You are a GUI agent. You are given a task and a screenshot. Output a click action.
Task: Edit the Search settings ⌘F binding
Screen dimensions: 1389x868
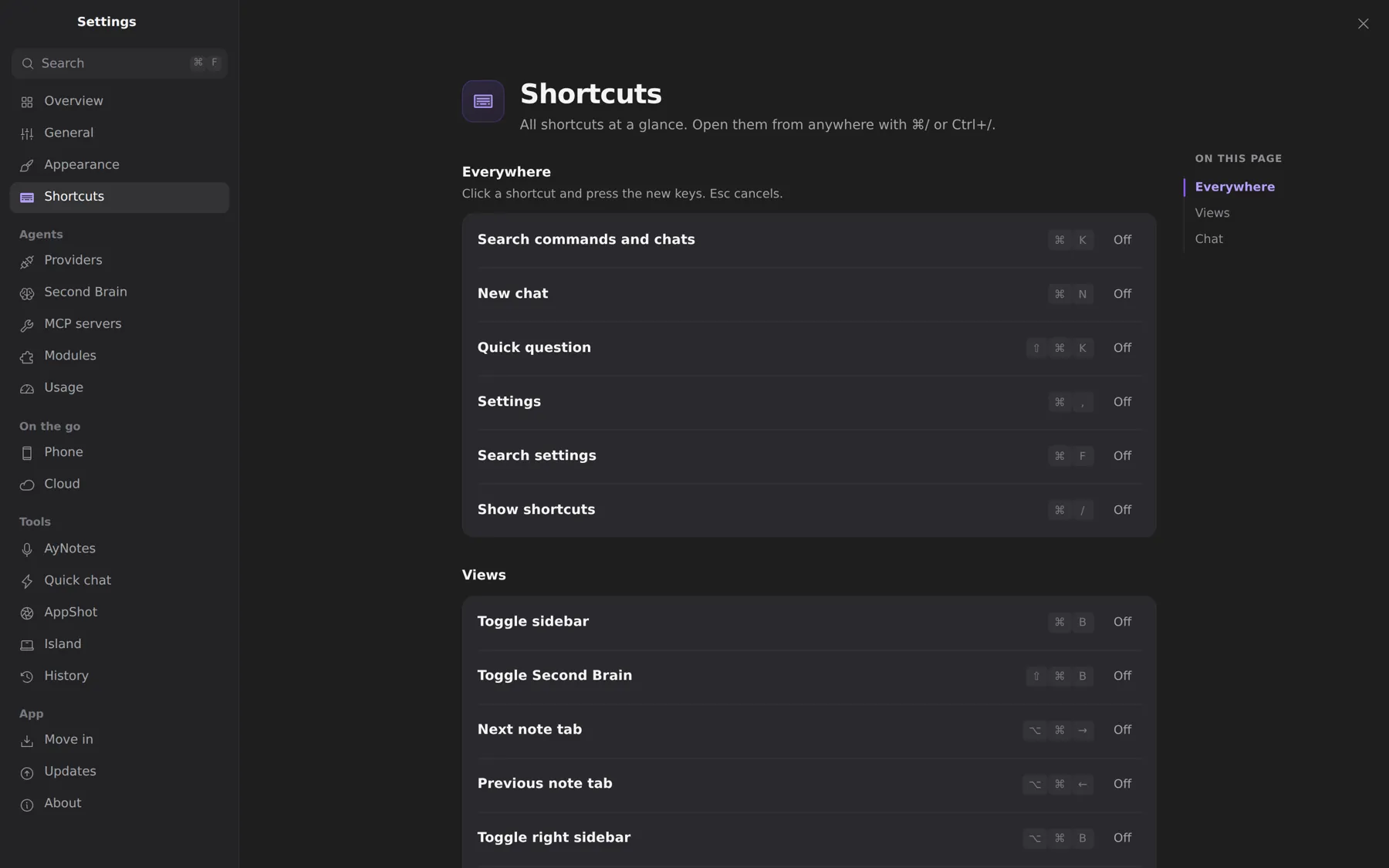(1070, 456)
